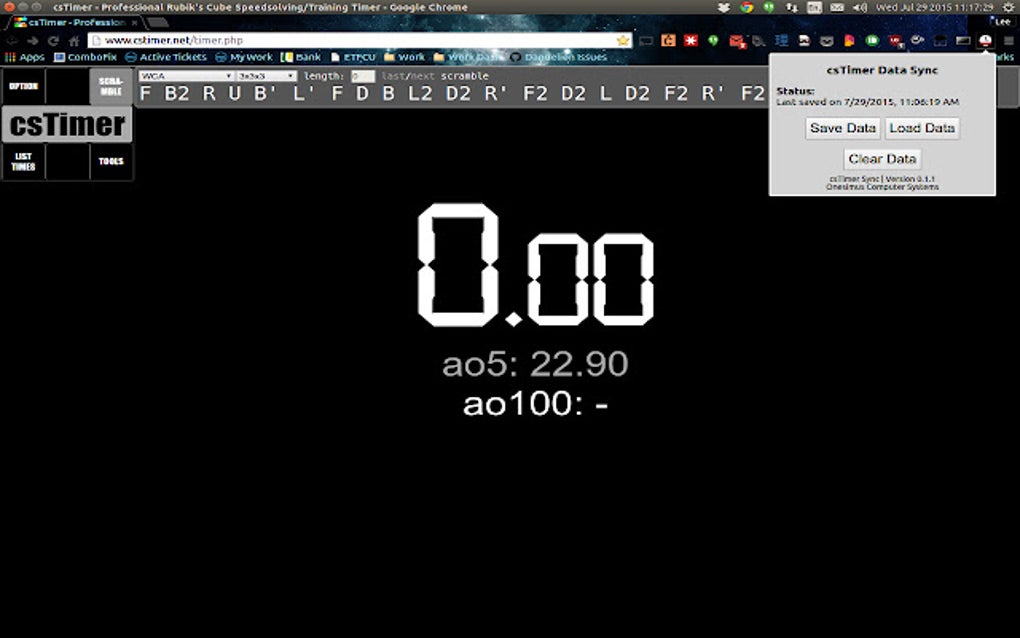Open the TOOLS panel

point(110,161)
